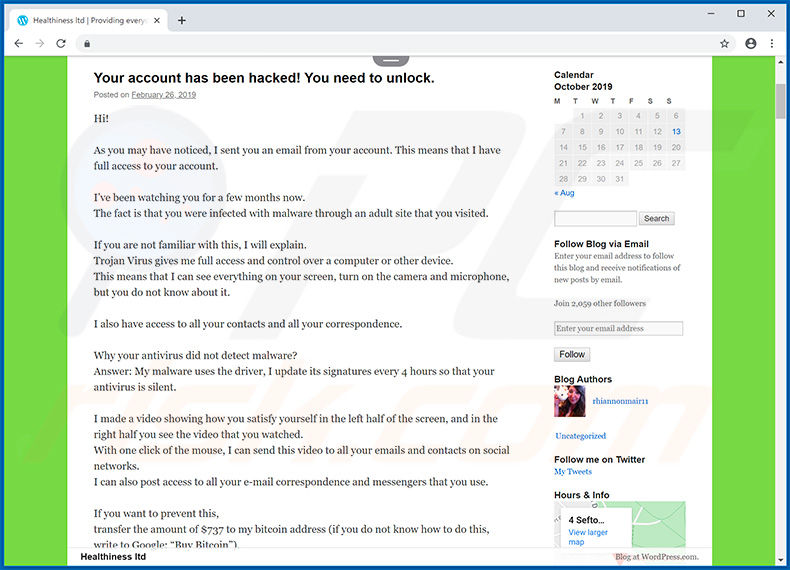Reload the page with the refresh icon
This screenshot has height=570, width=790.
click(x=61, y=44)
